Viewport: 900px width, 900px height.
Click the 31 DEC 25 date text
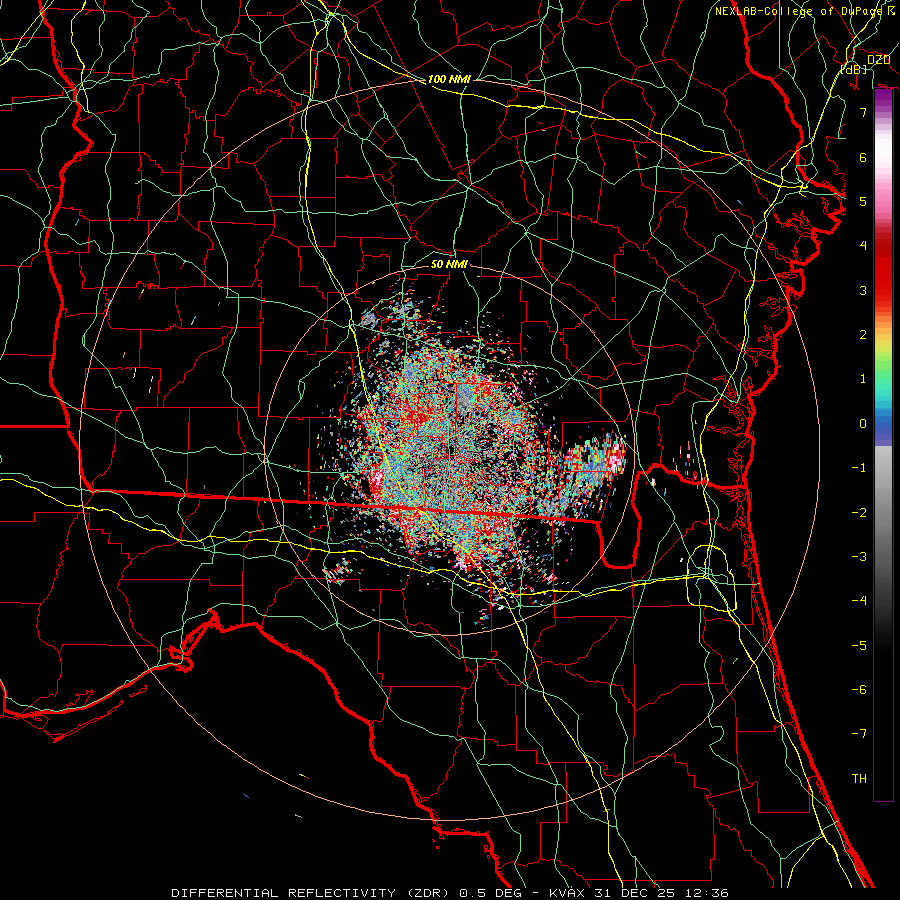pyautogui.click(x=633, y=893)
